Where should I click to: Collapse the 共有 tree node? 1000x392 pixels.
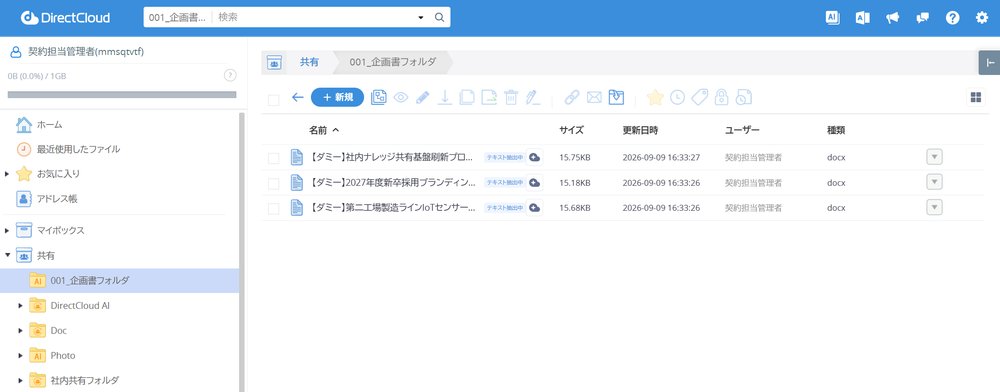click(x=7, y=255)
